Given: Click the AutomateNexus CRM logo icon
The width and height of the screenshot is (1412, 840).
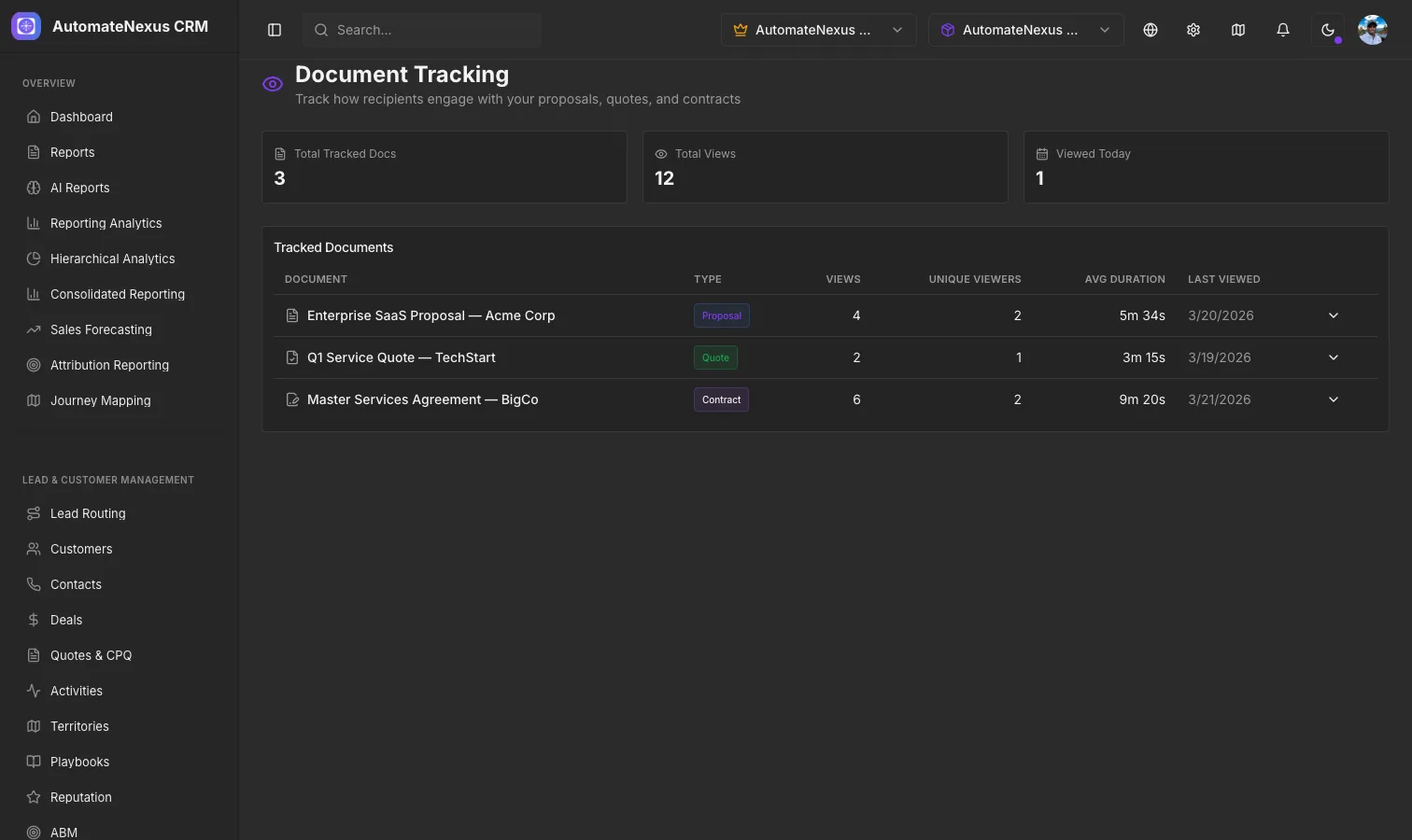Looking at the screenshot, I should click(26, 26).
